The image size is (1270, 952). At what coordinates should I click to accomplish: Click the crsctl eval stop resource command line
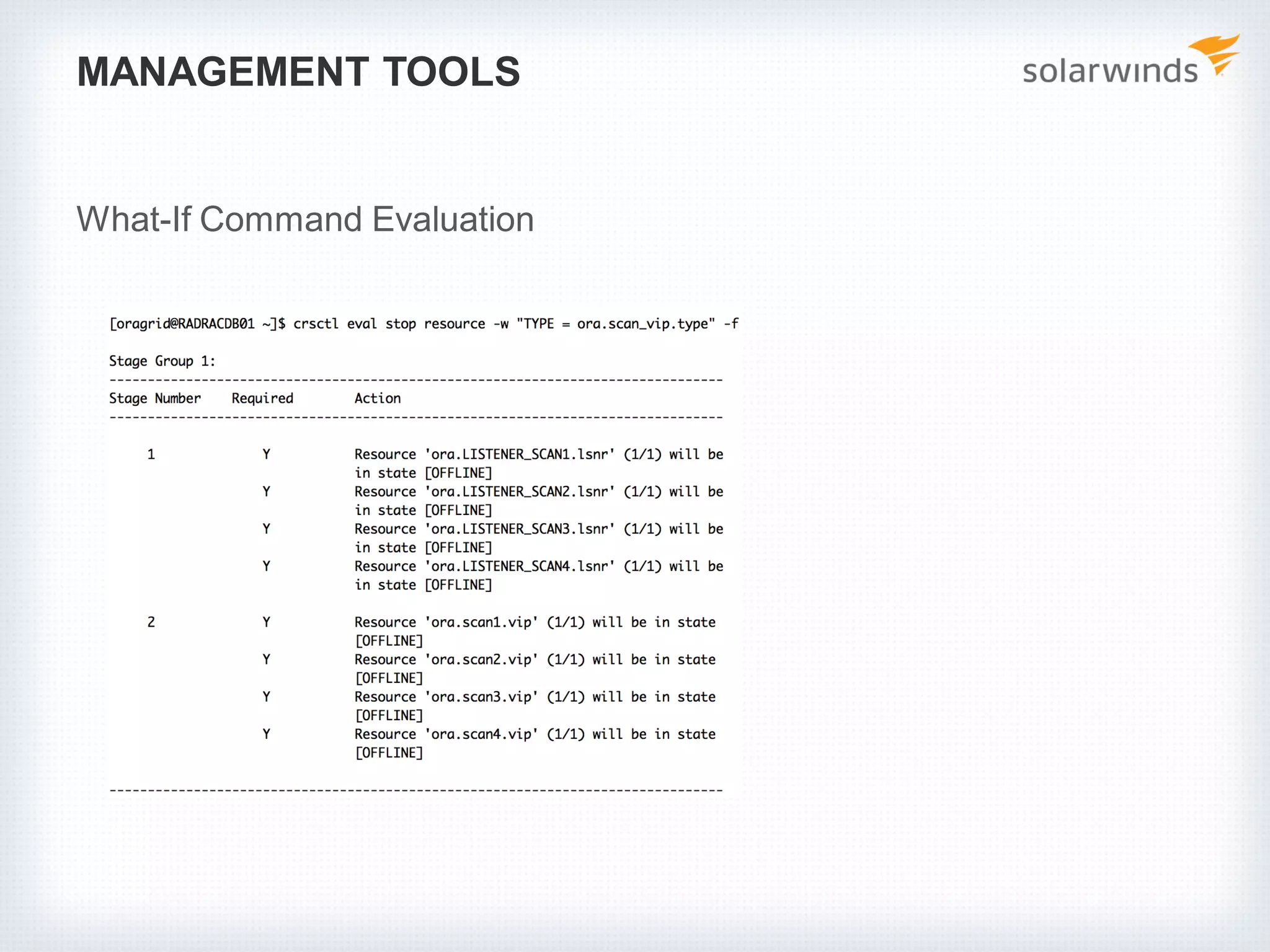coord(424,324)
